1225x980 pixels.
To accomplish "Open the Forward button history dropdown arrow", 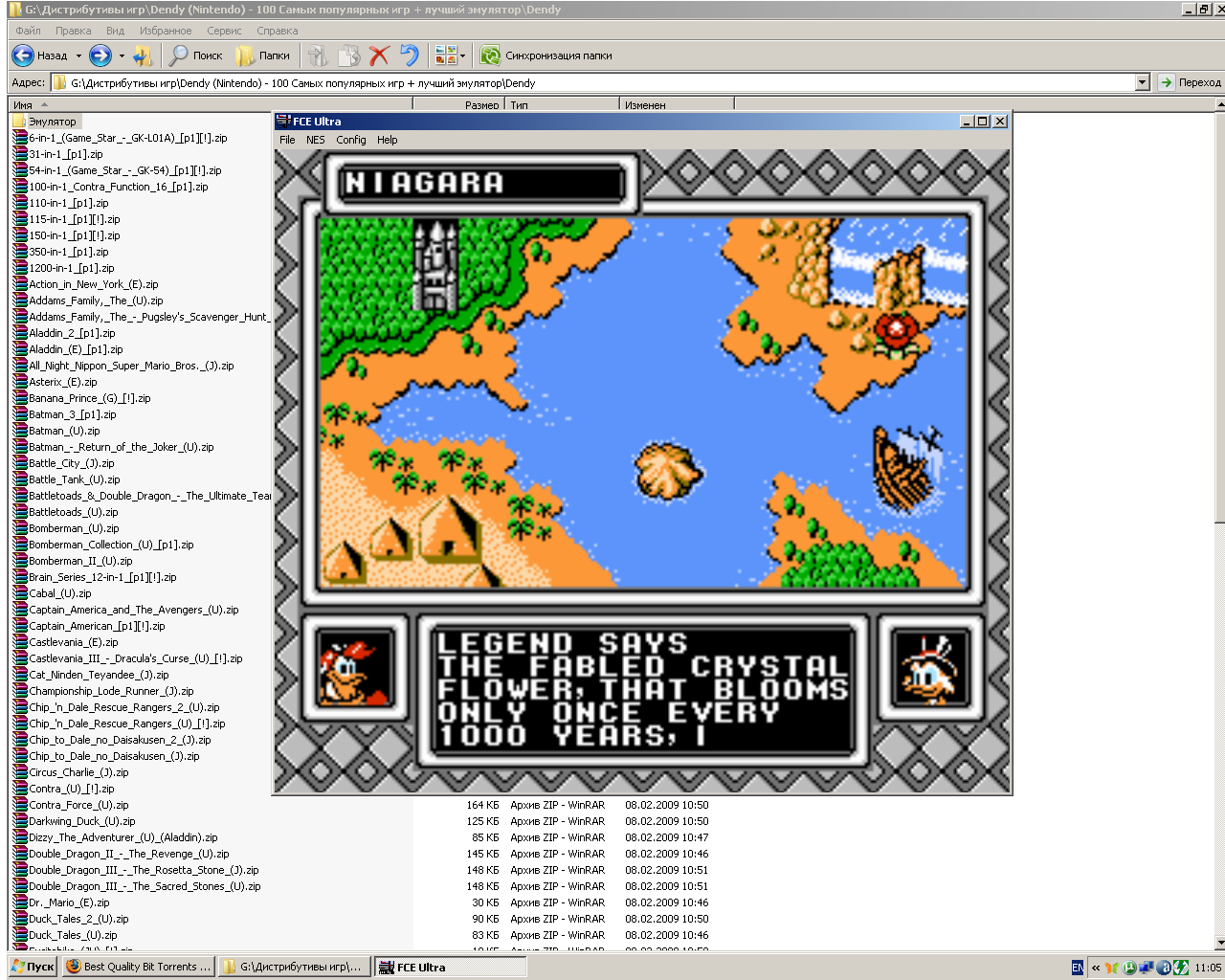I will 122,56.
